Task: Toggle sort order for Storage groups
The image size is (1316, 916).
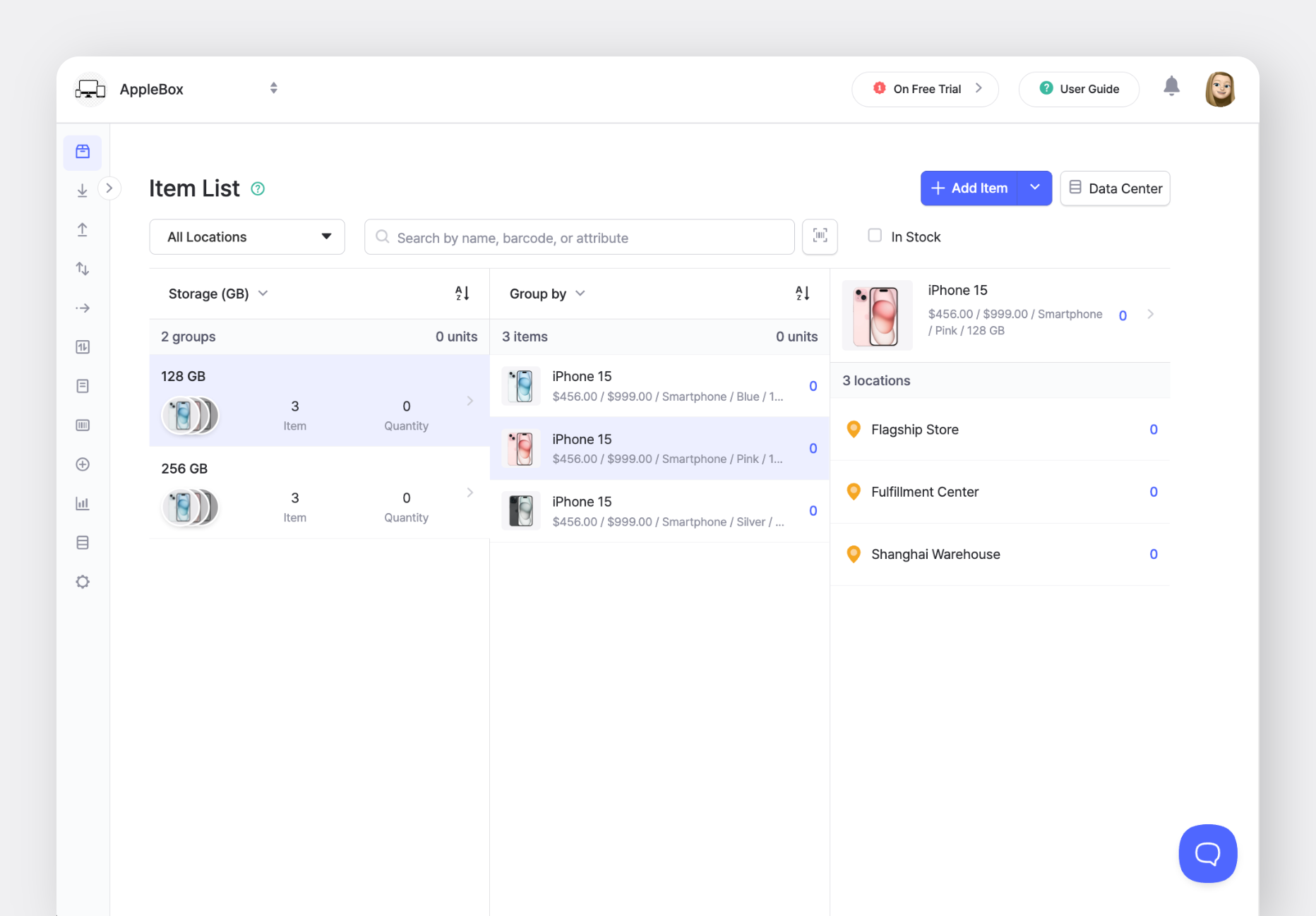Action: click(461, 293)
